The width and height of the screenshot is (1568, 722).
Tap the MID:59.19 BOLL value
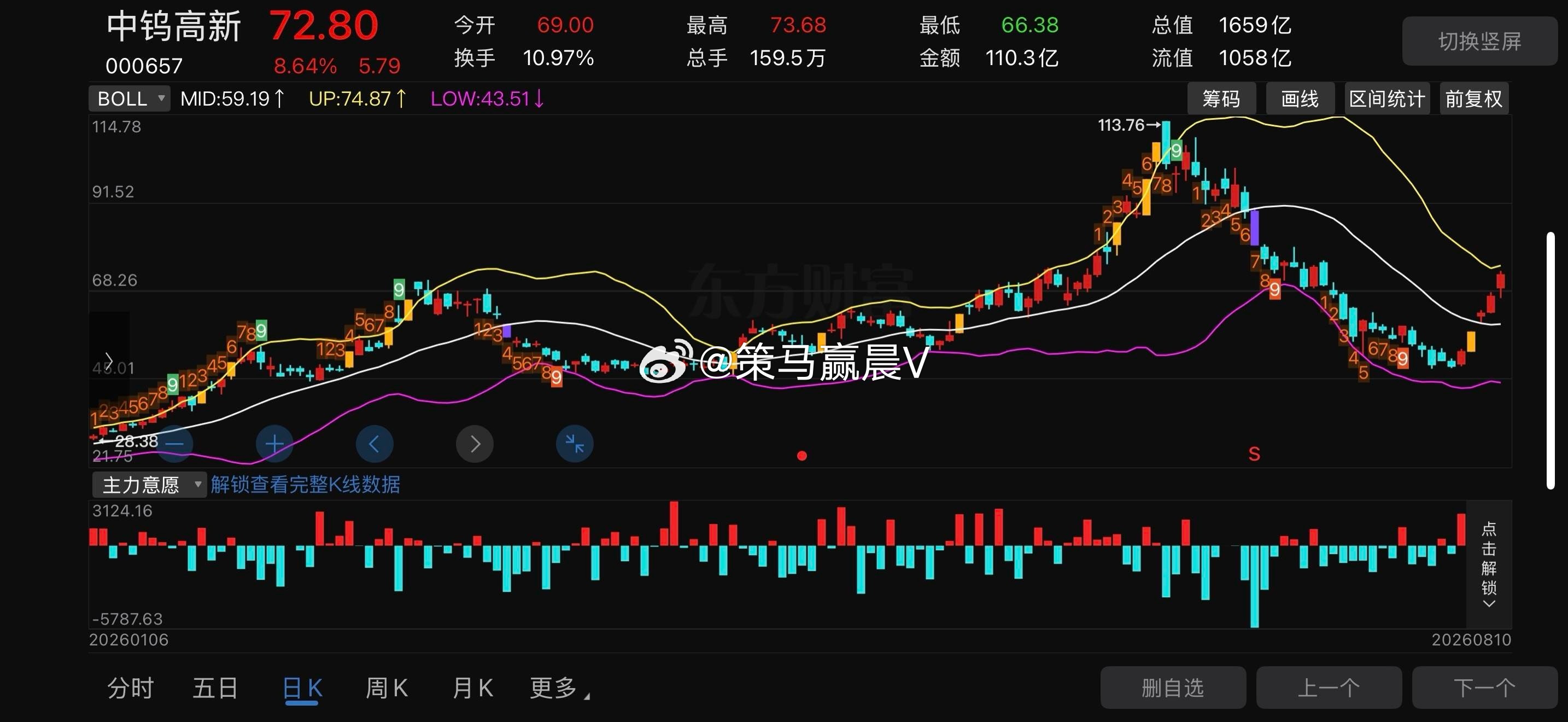click(x=232, y=98)
